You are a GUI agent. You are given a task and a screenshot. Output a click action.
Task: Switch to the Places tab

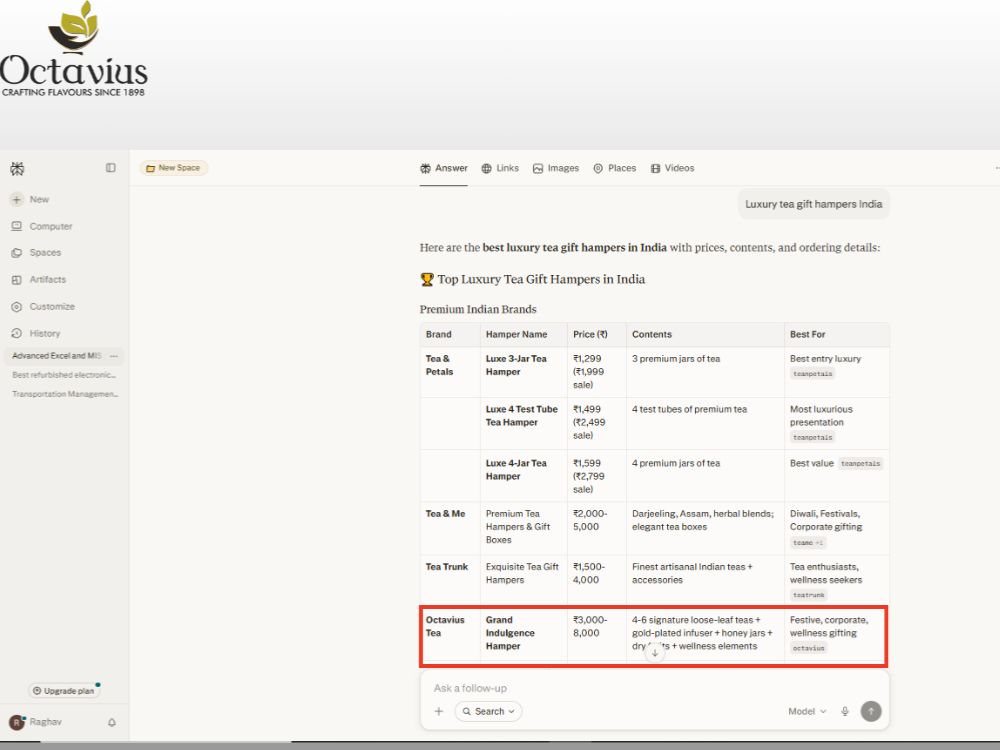[615, 168]
